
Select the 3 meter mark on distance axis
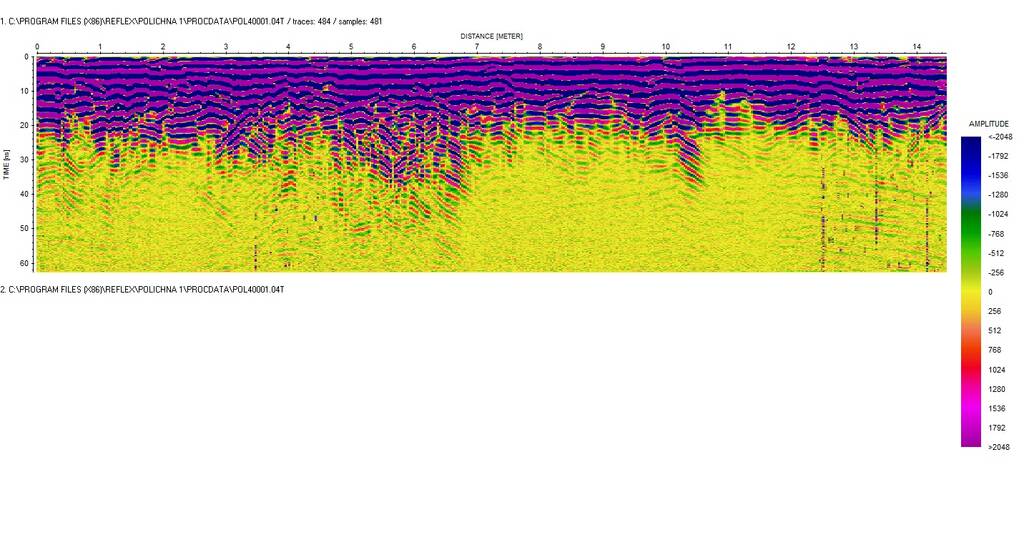click(x=226, y=47)
